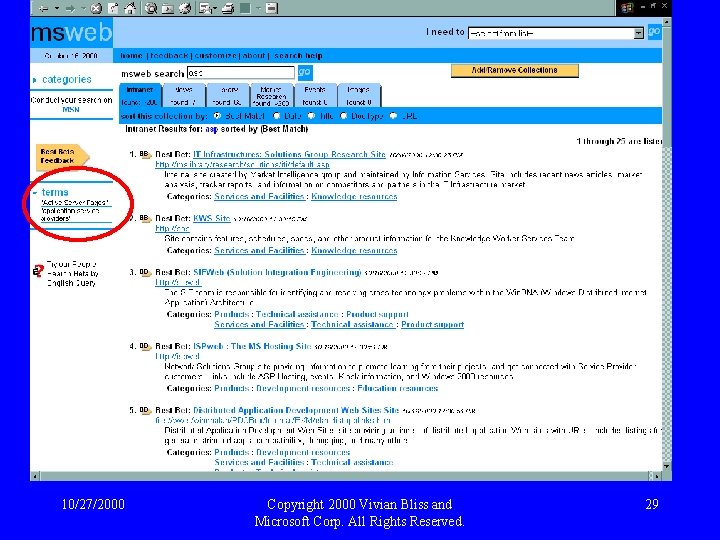Click Best Bet icon beside SIEWeb result
720x540 pixels.
click(x=145, y=272)
